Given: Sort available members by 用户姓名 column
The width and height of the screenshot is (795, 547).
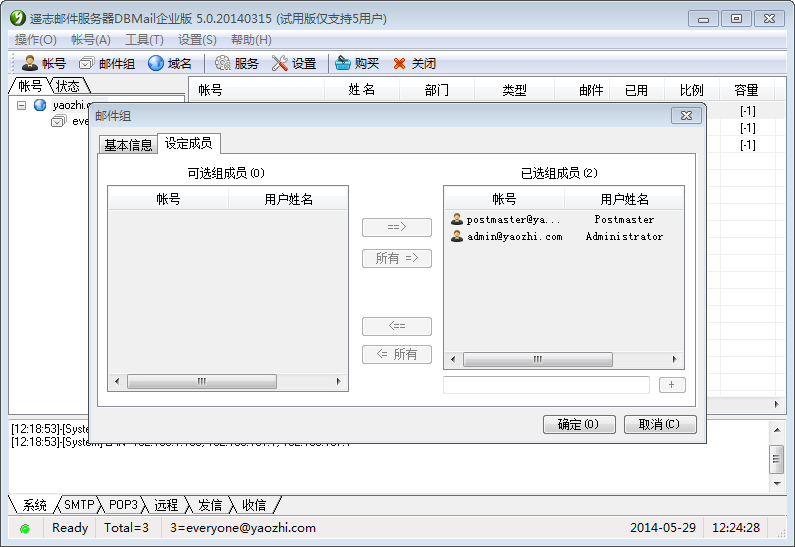Looking at the screenshot, I should pyautogui.click(x=288, y=199).
